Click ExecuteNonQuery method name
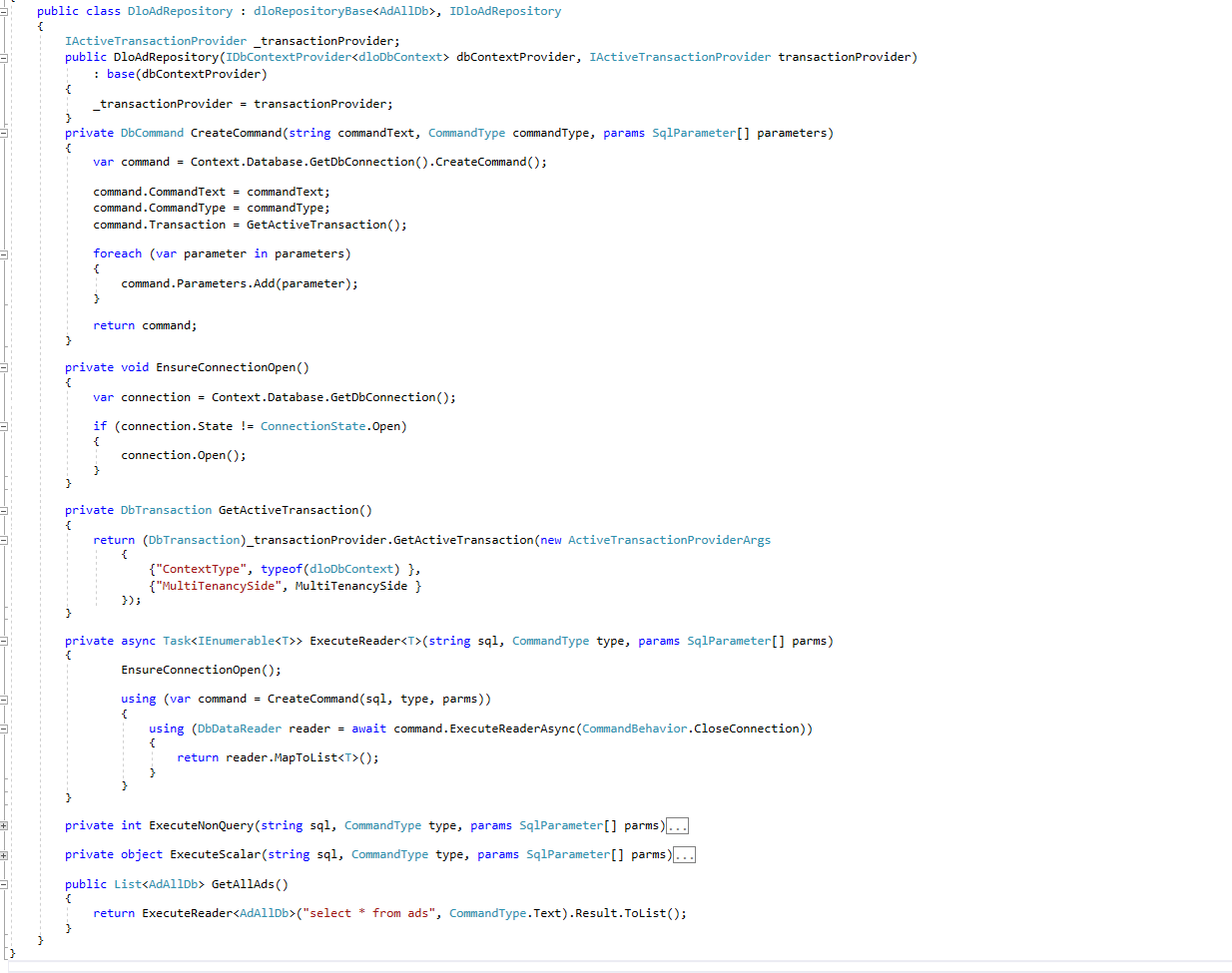 [201, 825]
